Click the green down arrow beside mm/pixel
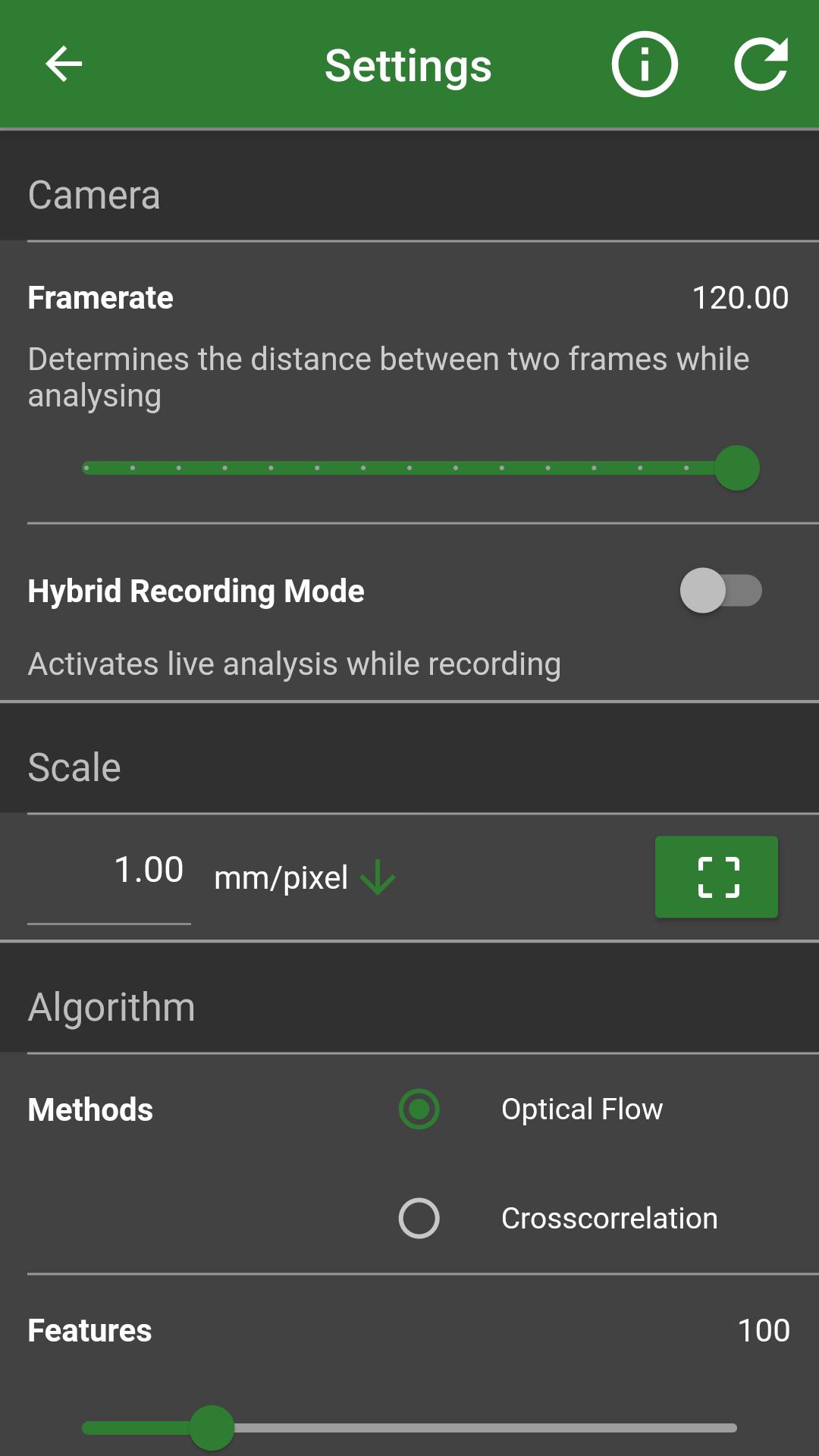 (378, 877)
